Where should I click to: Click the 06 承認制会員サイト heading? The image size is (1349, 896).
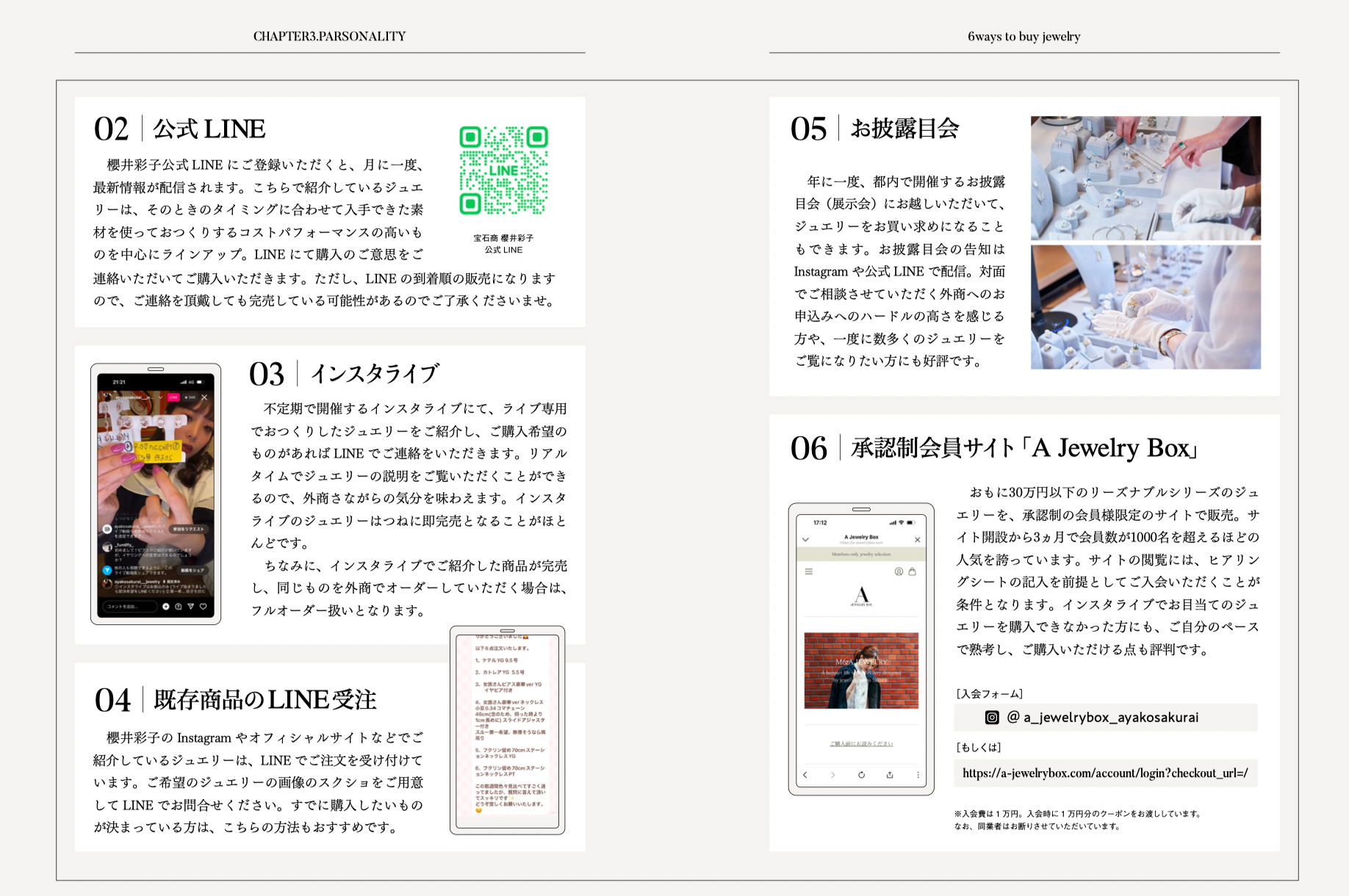(993, 448)
